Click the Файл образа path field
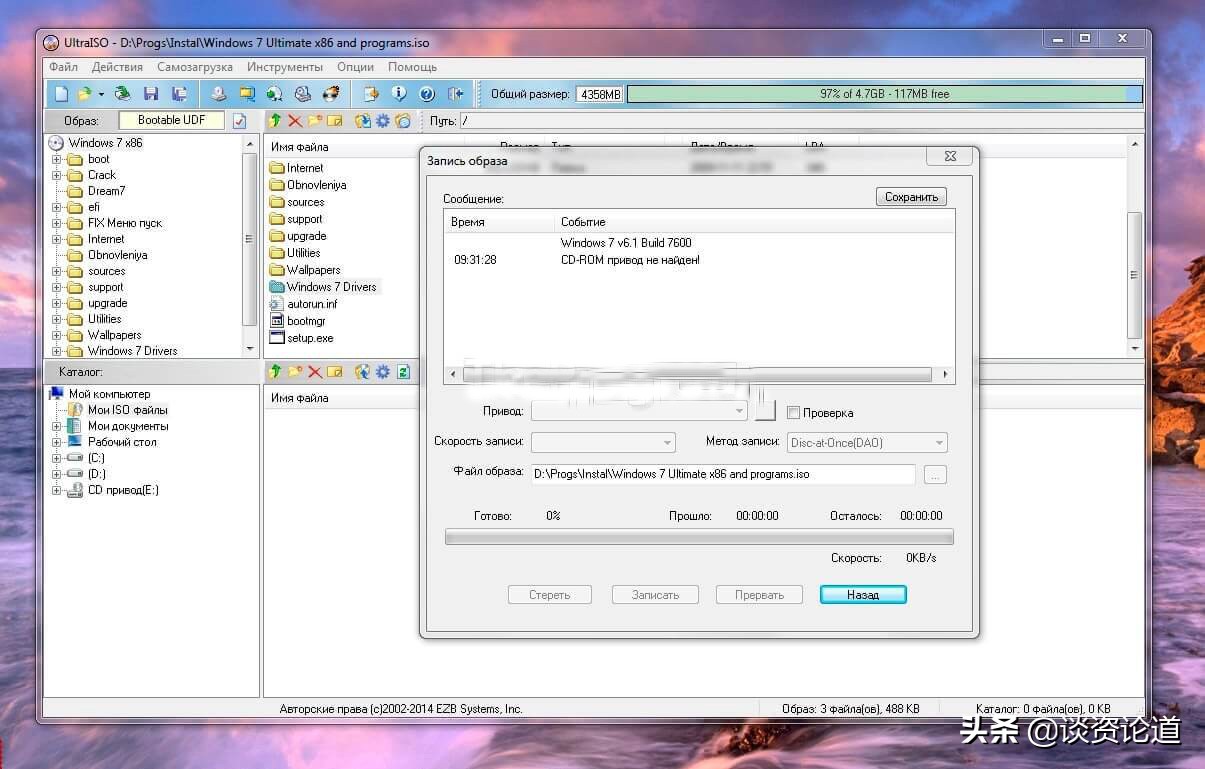This screenshot has width=1205, height=769. point(722,474)
